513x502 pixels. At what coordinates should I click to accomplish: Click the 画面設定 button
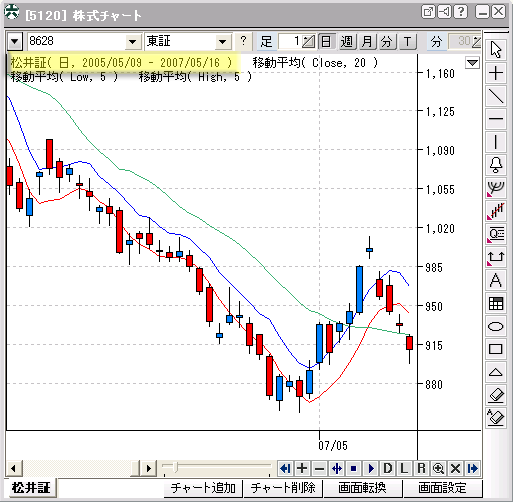click(442, 488)
